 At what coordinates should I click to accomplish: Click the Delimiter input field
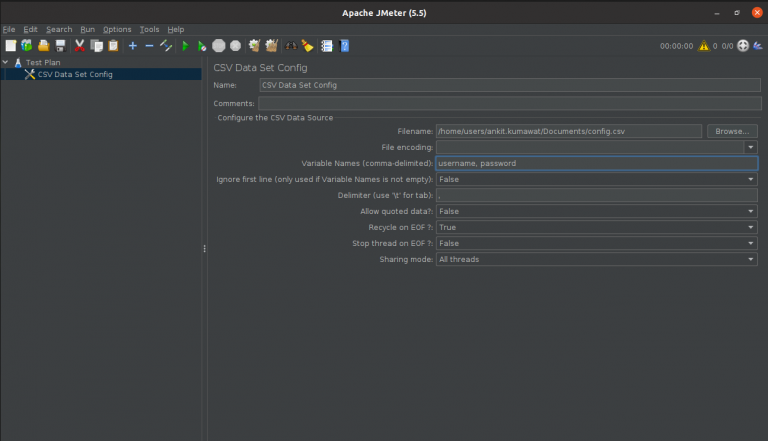coord(597,195)
